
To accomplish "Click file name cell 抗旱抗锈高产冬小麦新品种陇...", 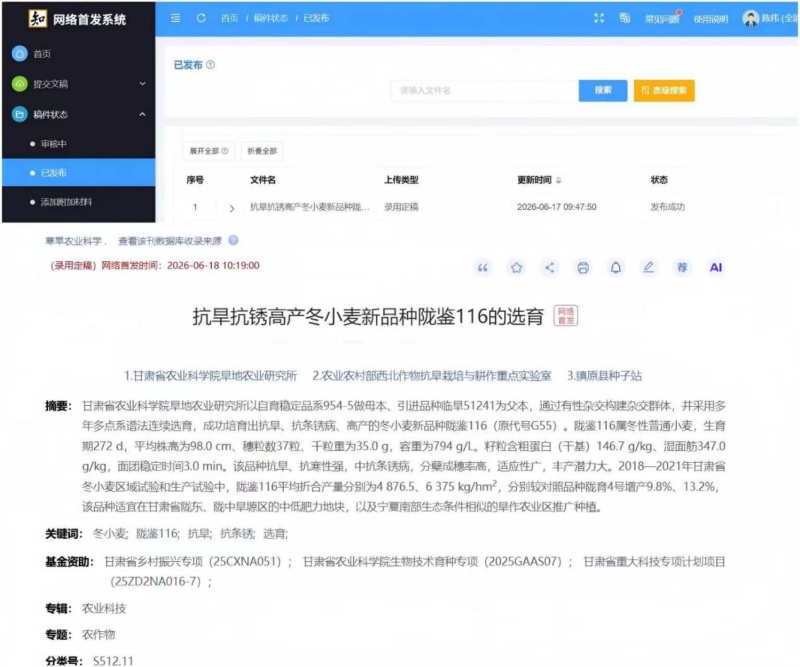I will pos(309,207).
